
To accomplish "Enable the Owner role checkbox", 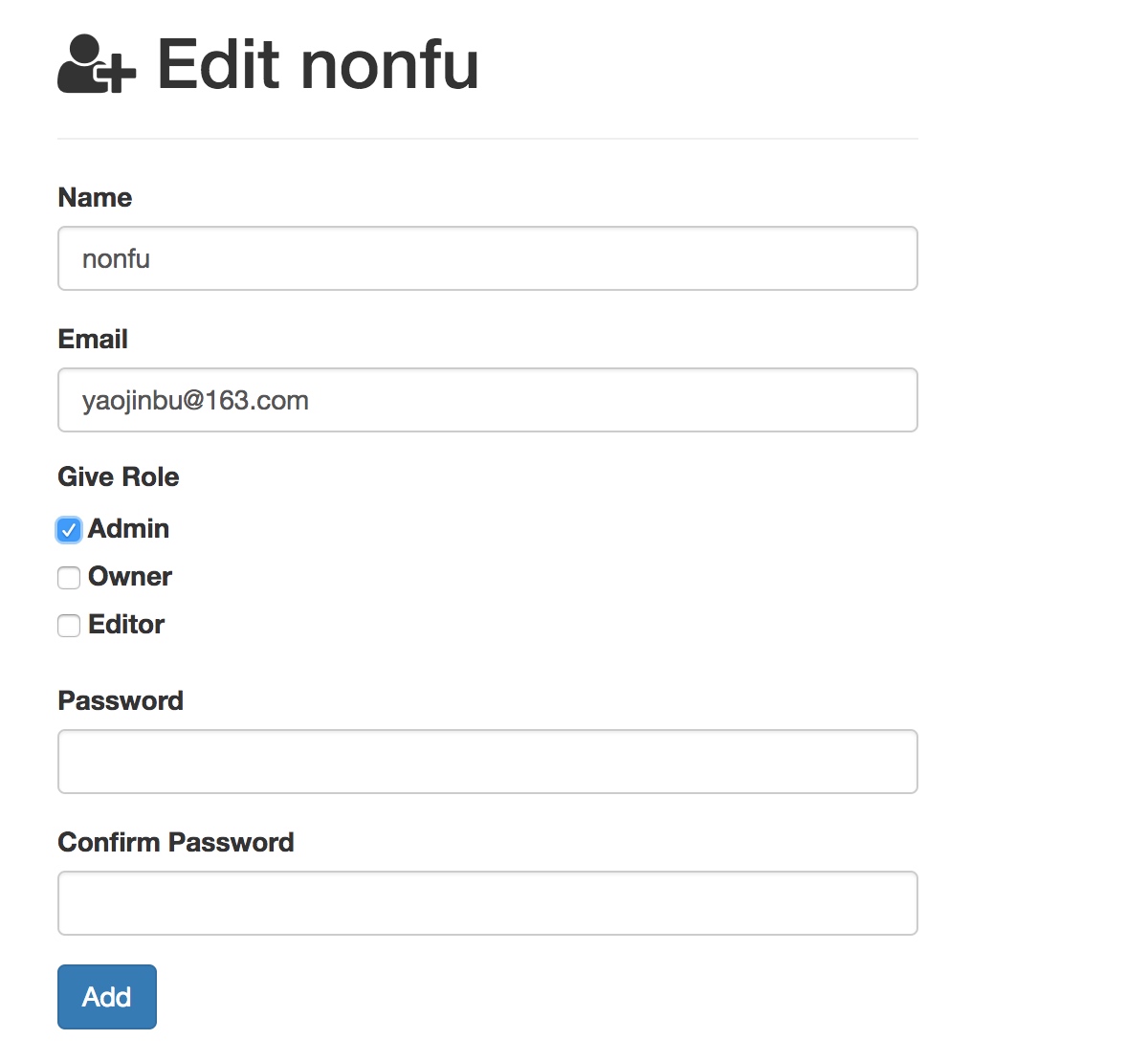I will [x=69, y=578].
